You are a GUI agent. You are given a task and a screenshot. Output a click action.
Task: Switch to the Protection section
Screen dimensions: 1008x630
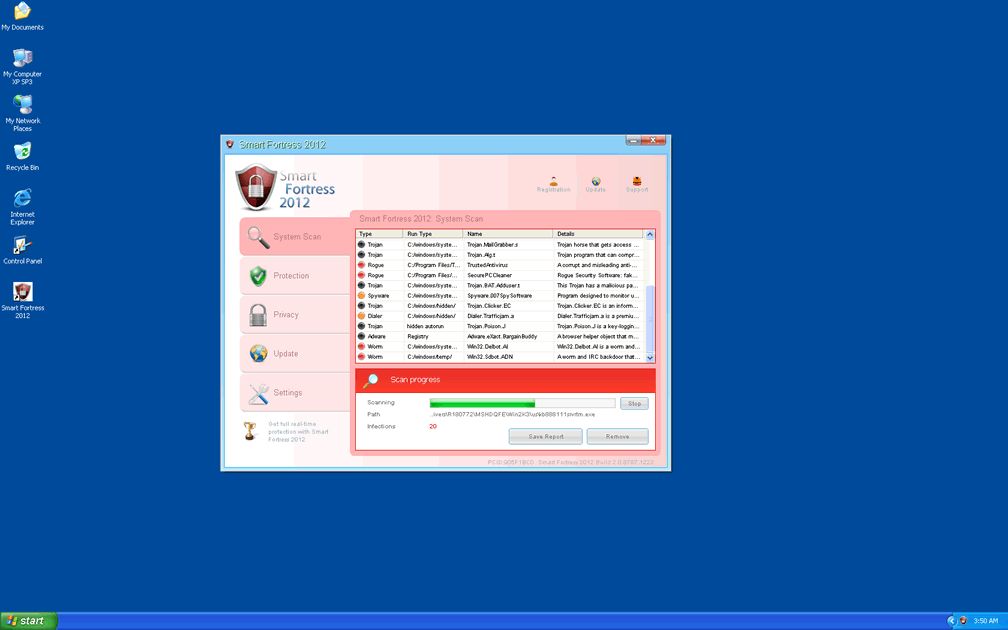(258, 276)
